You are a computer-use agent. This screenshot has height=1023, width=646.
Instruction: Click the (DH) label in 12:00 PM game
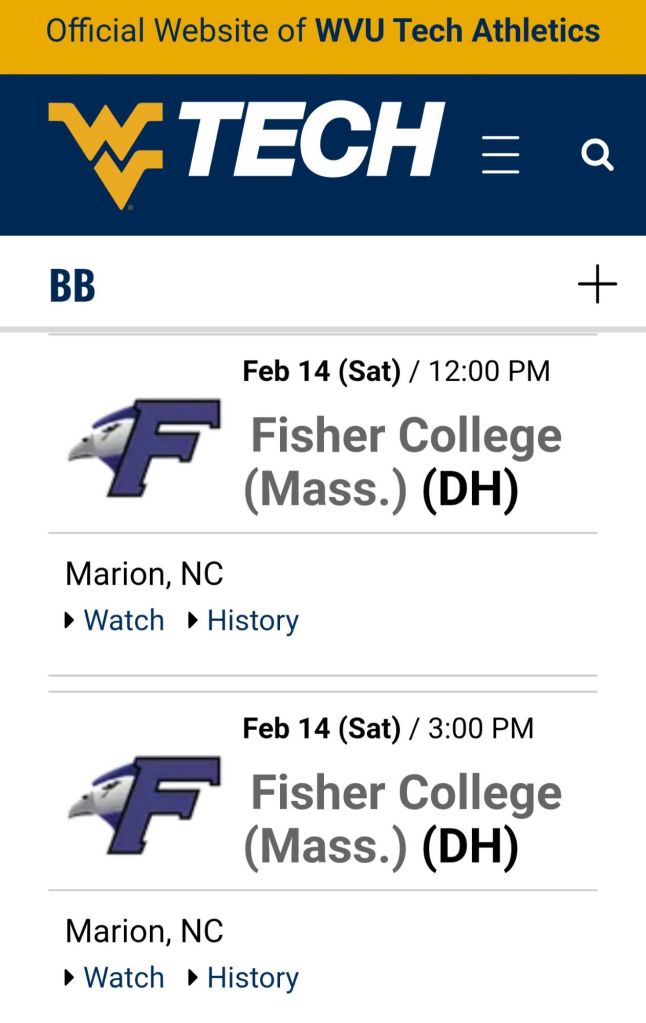point(470,491)
